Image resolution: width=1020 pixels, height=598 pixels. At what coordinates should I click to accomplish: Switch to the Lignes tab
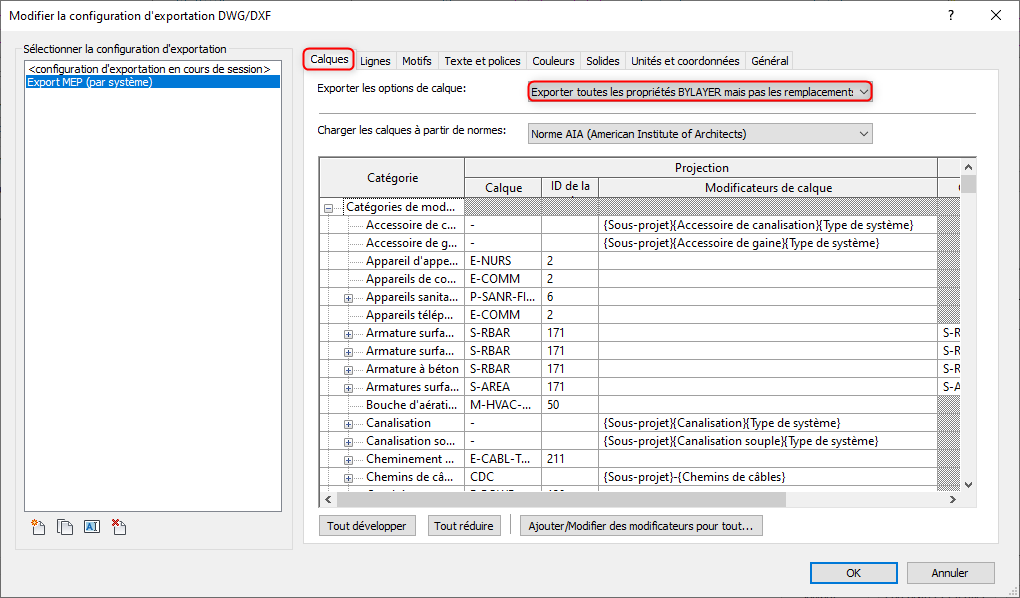pos(375,61)
